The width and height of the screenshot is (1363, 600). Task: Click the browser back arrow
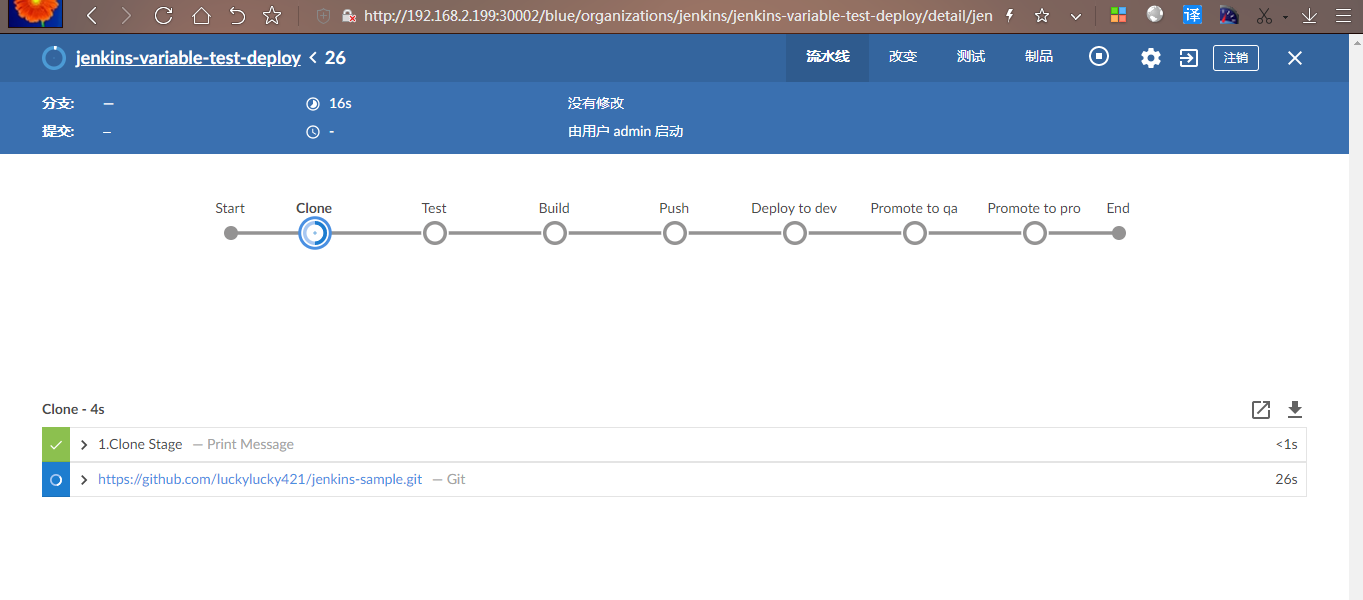pyautogui.click(x=91, y=15)
